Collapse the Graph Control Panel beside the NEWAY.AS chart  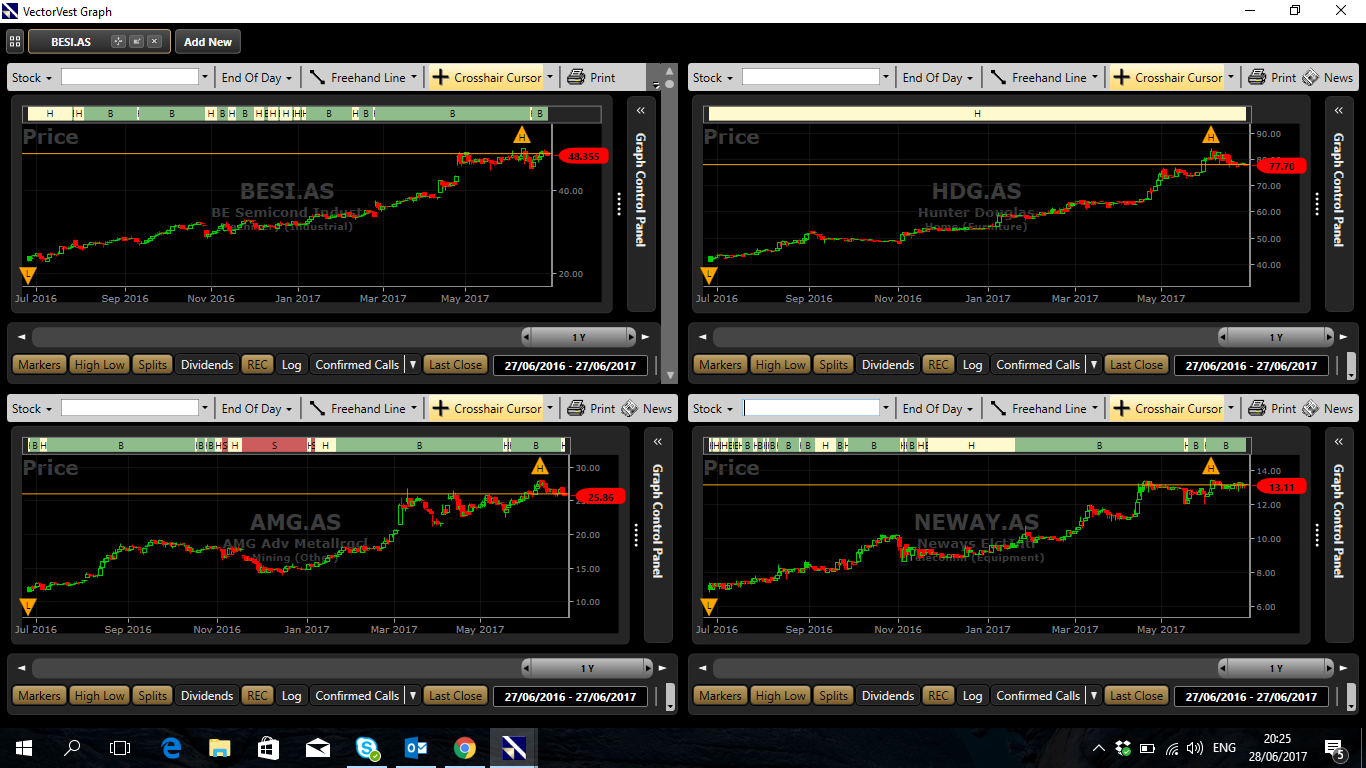[x=1340, y=441]
